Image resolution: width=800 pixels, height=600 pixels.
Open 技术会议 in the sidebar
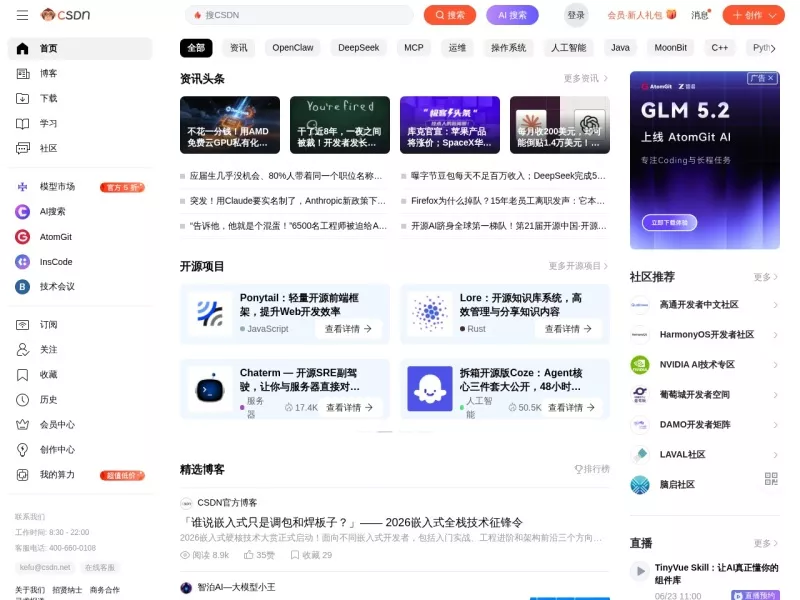click(x=80, y=287)
